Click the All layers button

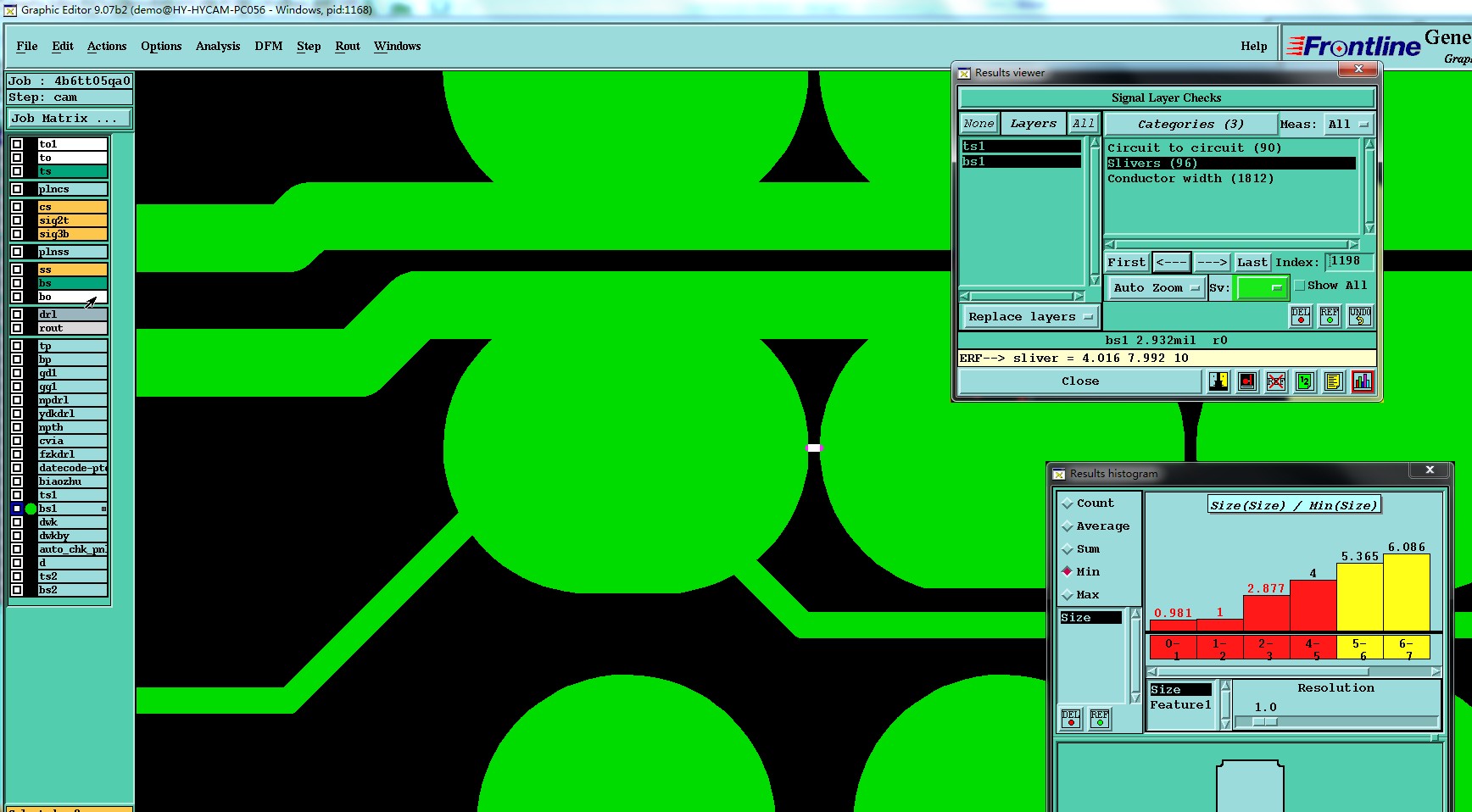coord(1083,124)
